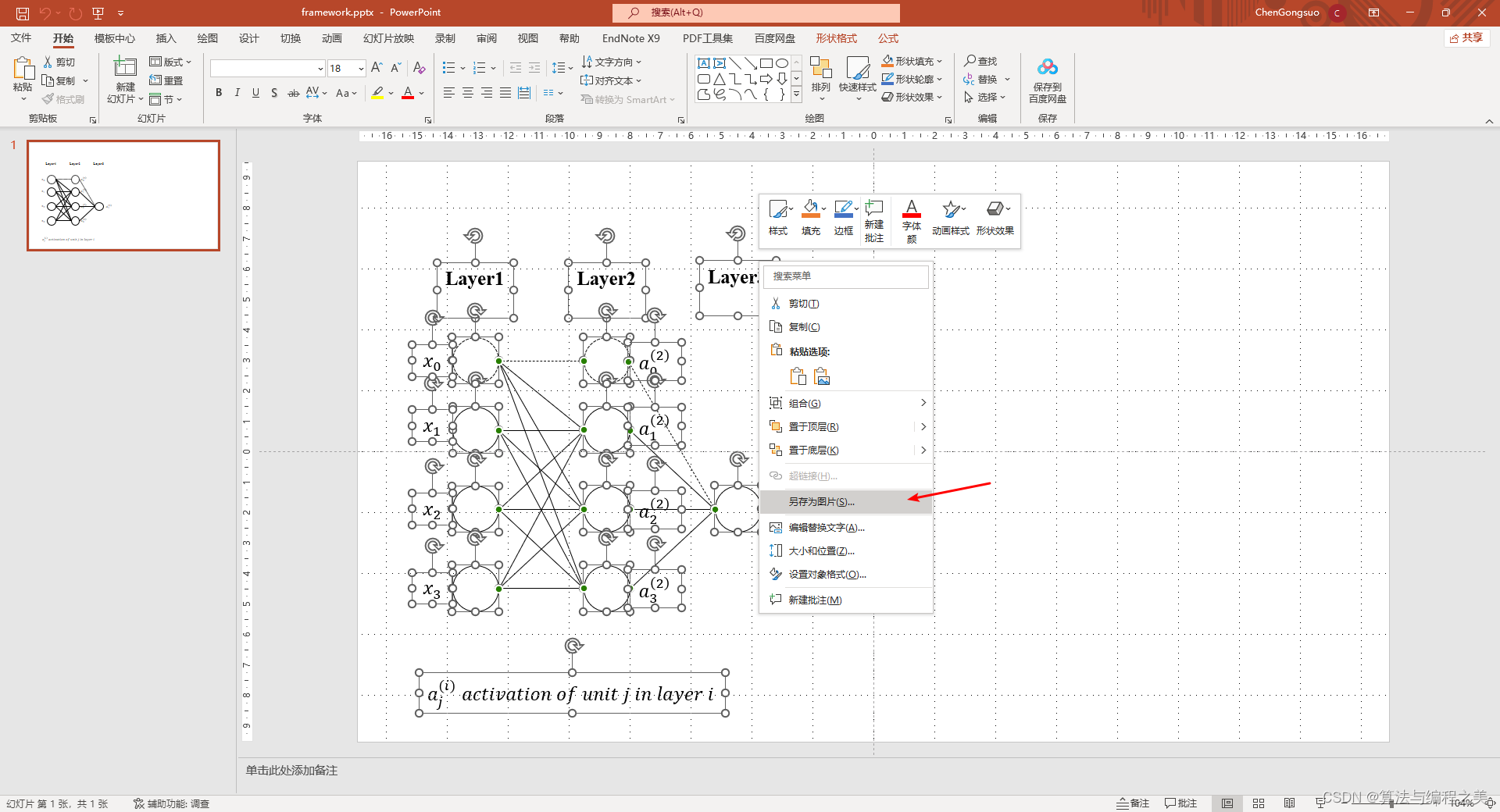Image resolution: width=1500 pixels, height=812 pixels.
Task: Click mini toolbar Shape Effects (形状效果) icon
Action: click(995, 209)
